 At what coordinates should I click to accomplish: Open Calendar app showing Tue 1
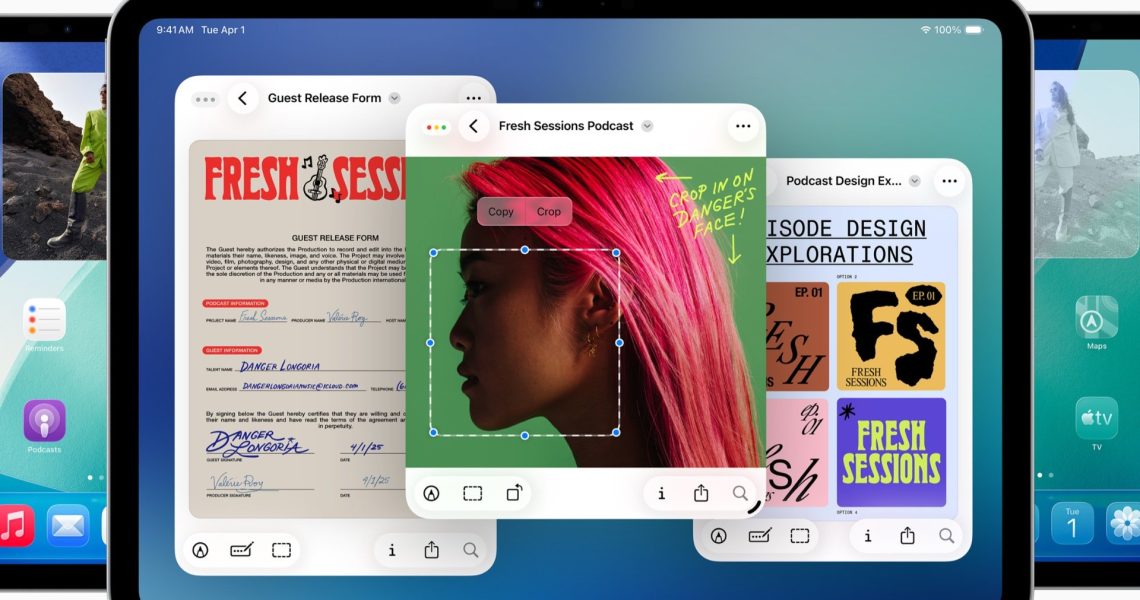pyautogui.click(x=1072, y=523)
